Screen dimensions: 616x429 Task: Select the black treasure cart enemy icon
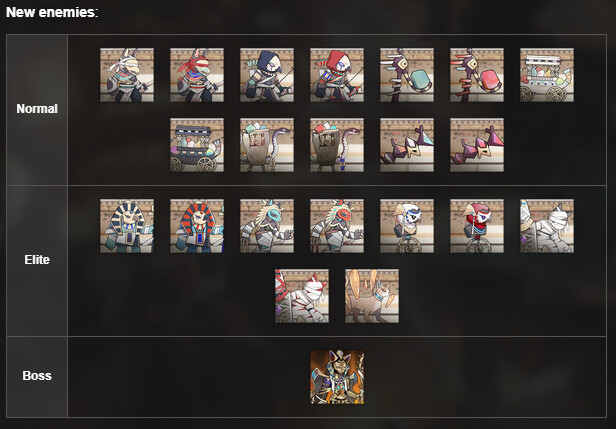pos(197,145)
